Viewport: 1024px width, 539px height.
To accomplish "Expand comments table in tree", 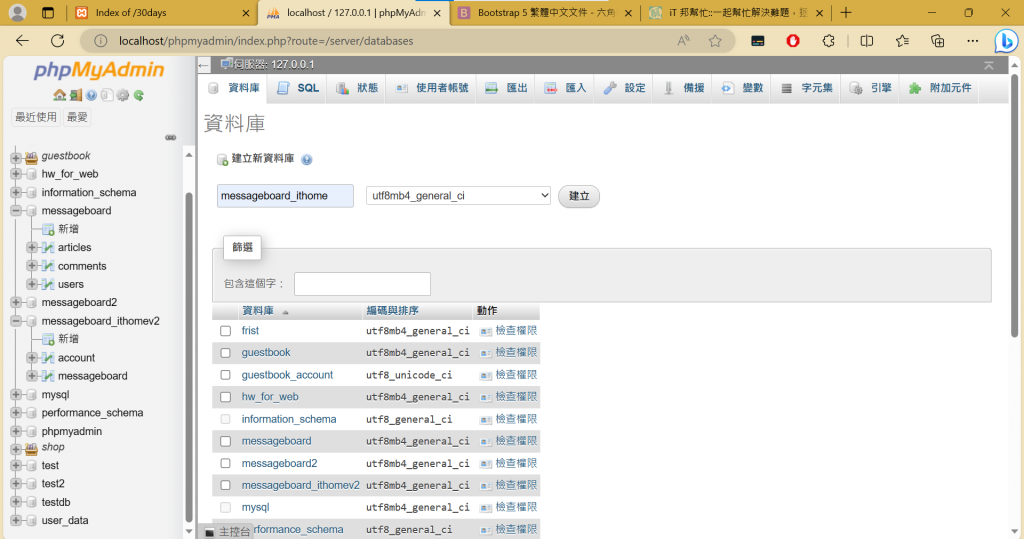I will click(31, 266).
